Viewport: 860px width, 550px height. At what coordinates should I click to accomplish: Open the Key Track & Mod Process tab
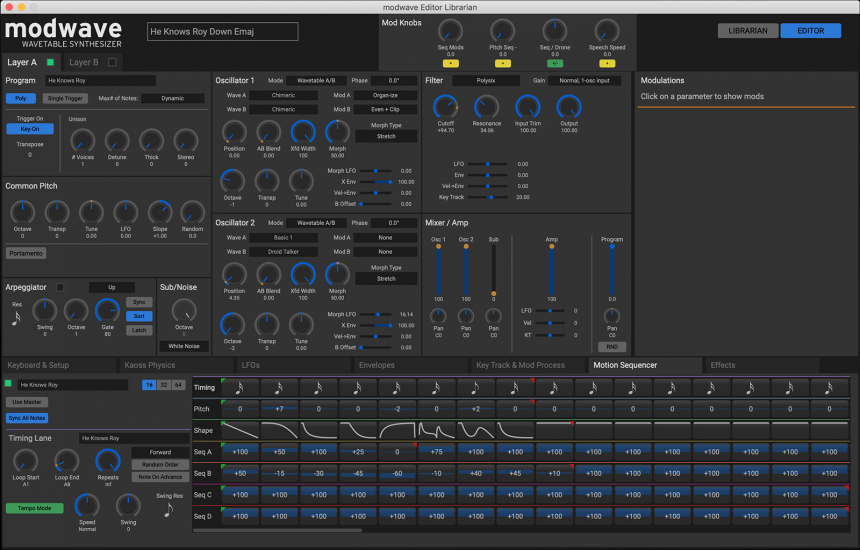(528, 365)
